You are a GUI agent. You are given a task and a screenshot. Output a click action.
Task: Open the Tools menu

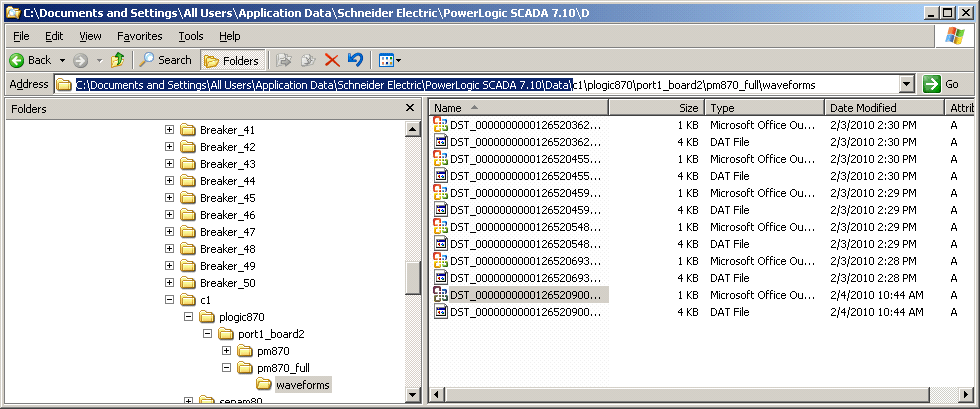(x=191, y=36)
